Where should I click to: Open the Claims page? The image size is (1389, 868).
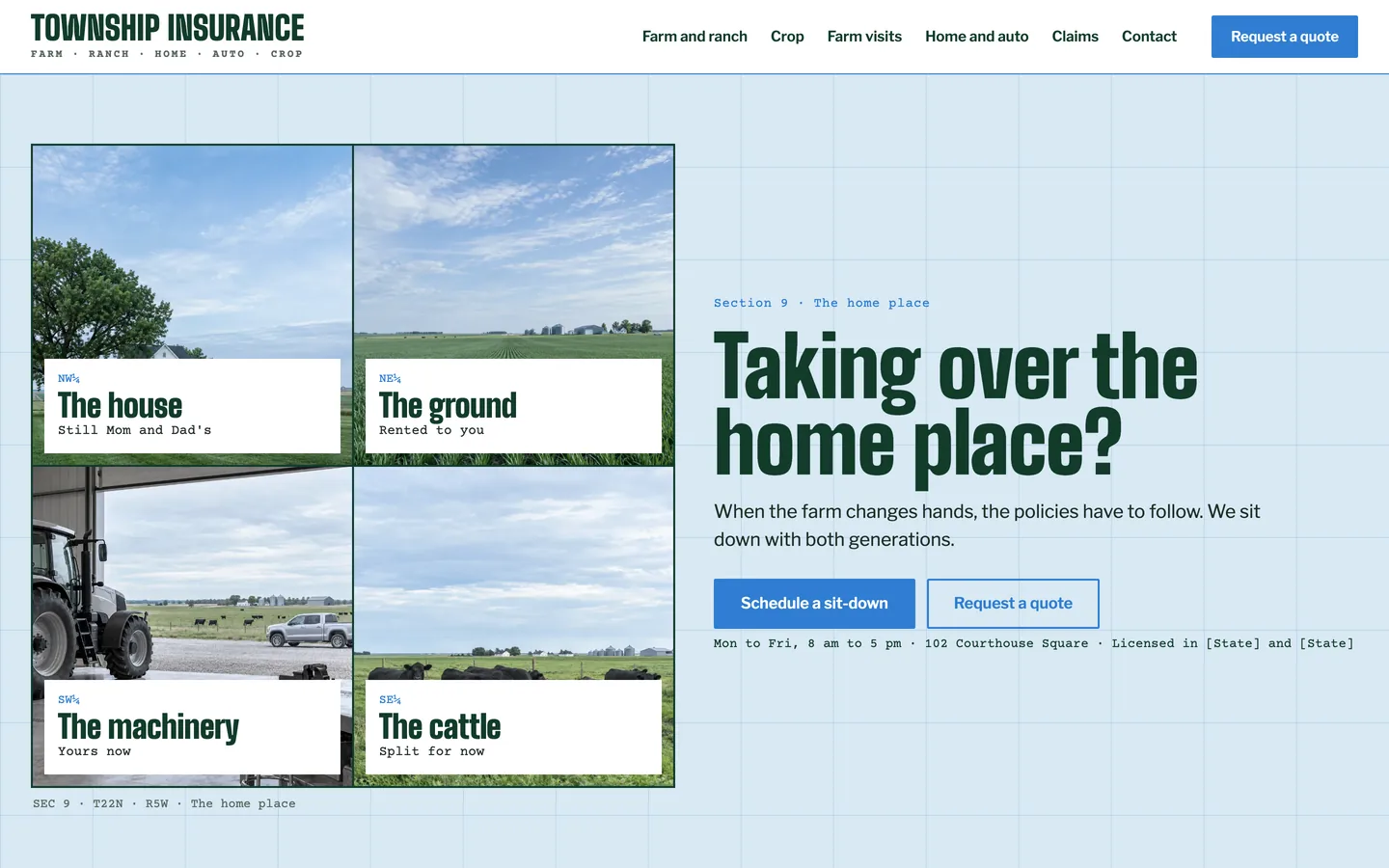tap(1075, 37)
